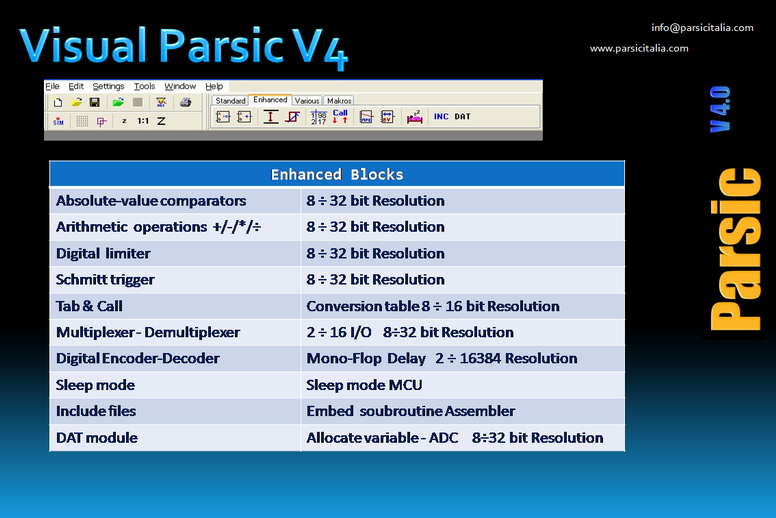This screenshot has height=518, width=776.
Task: Start the SIM simulation icon
Action: point(58,121)
